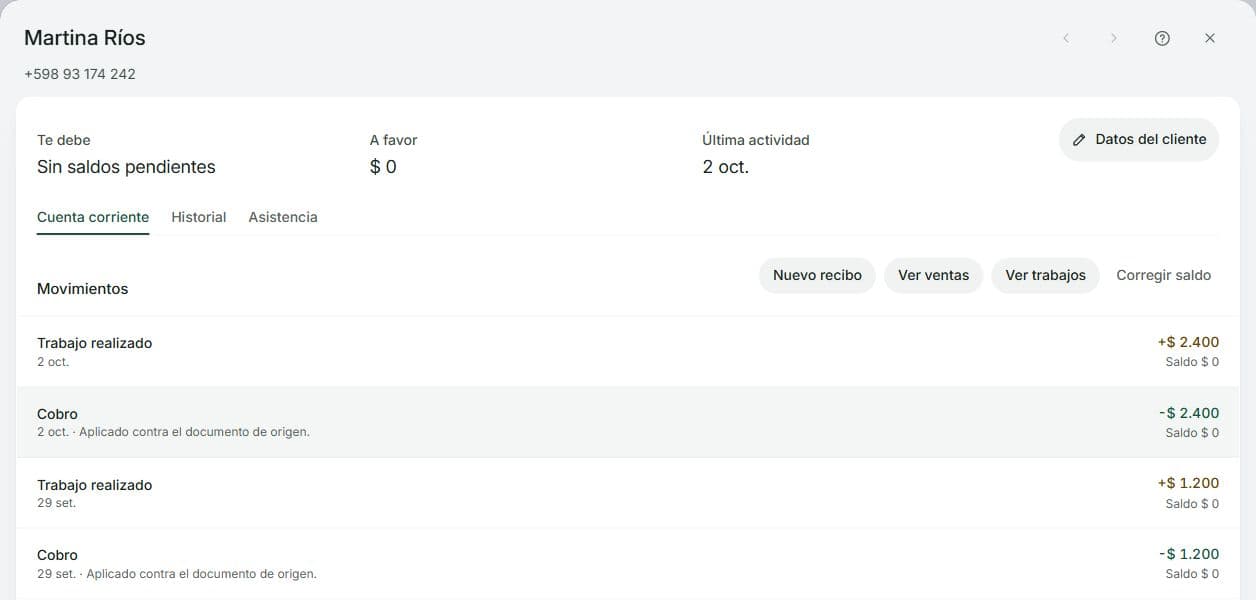Click Última actividad date 2 oct.
The width and height of the screenshot is (1256, 600).
pyautogui.click(x=726, y=167)
